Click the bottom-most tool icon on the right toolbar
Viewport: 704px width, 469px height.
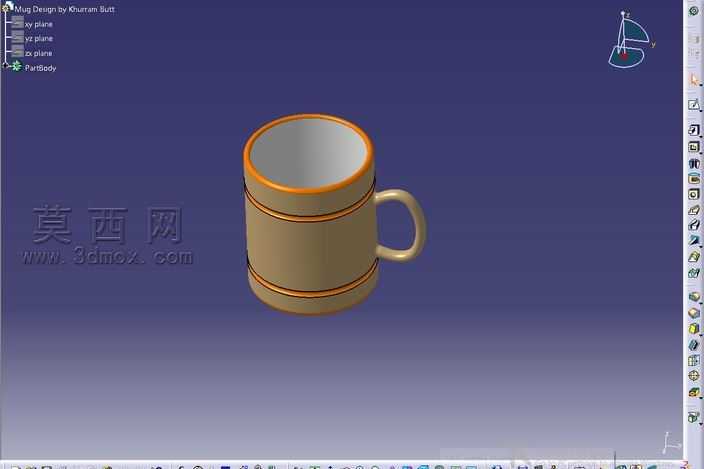[x=694, y=417]
